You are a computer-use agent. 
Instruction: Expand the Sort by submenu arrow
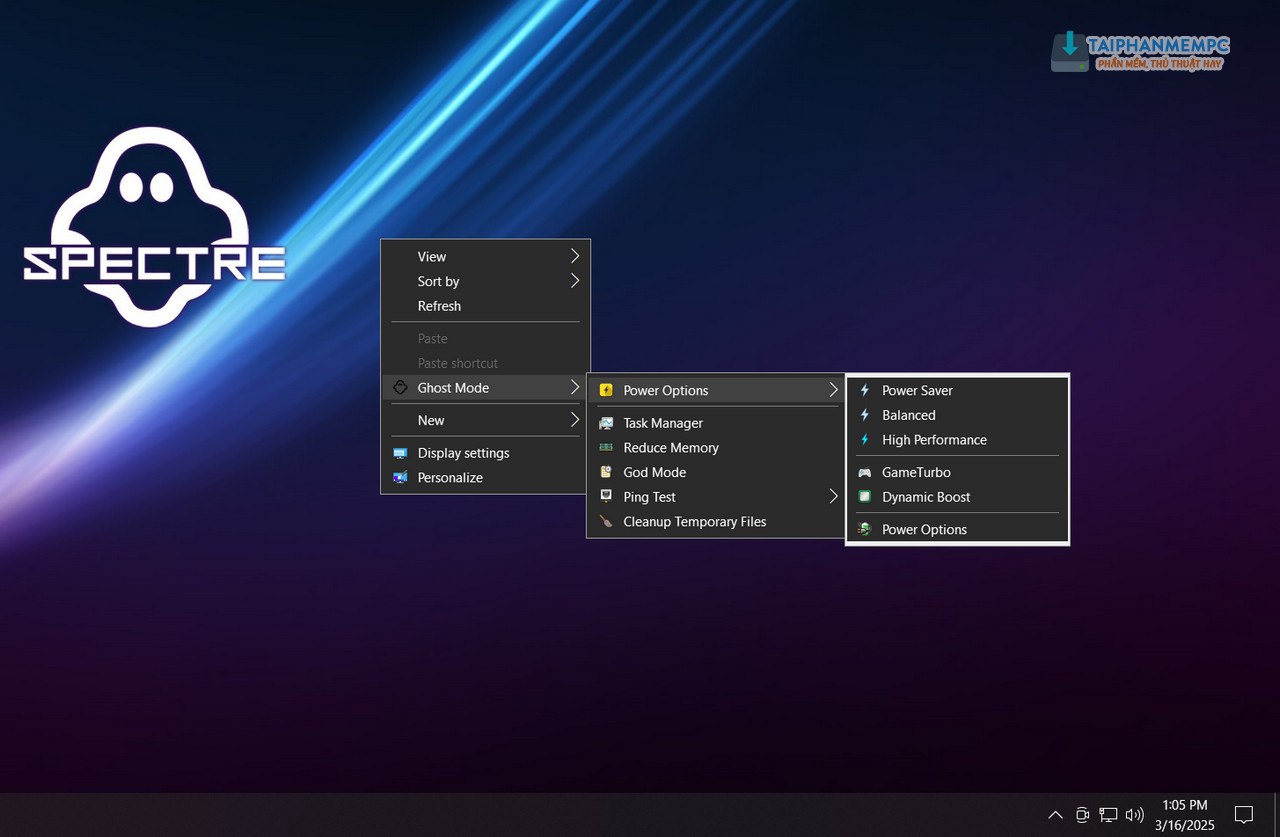tap(575, 282)
